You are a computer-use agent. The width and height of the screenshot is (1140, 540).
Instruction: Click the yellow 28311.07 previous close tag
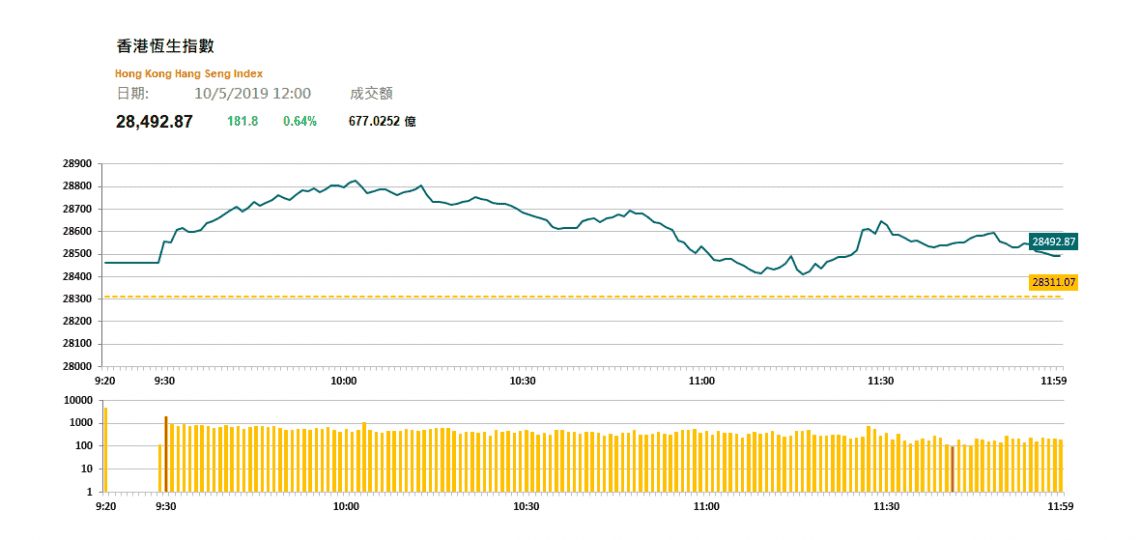point(1054,283)
